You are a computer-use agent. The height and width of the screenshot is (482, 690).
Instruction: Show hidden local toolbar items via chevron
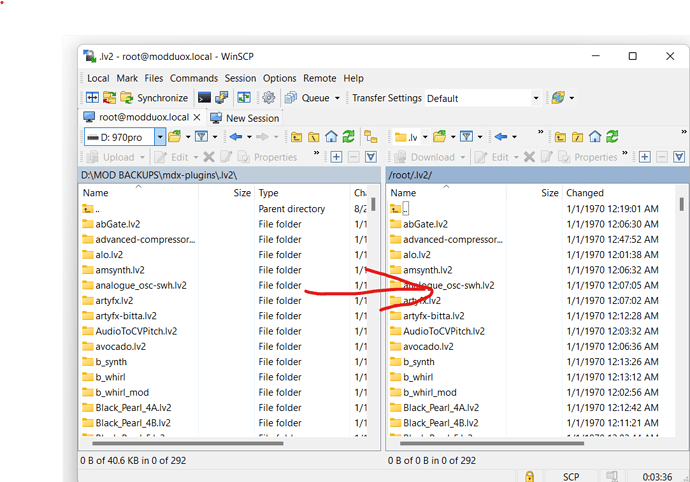(316, 153)
